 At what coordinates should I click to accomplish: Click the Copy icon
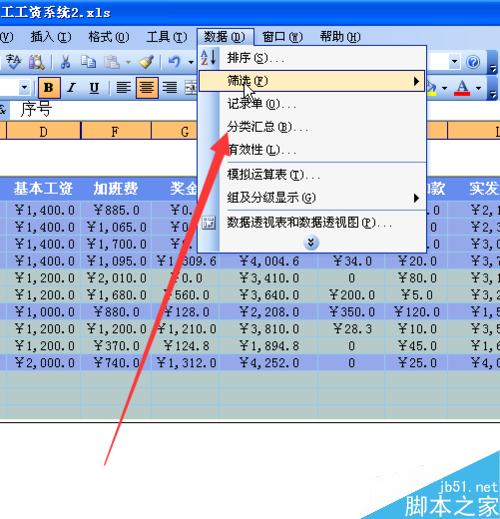click(x=88, y=62)
